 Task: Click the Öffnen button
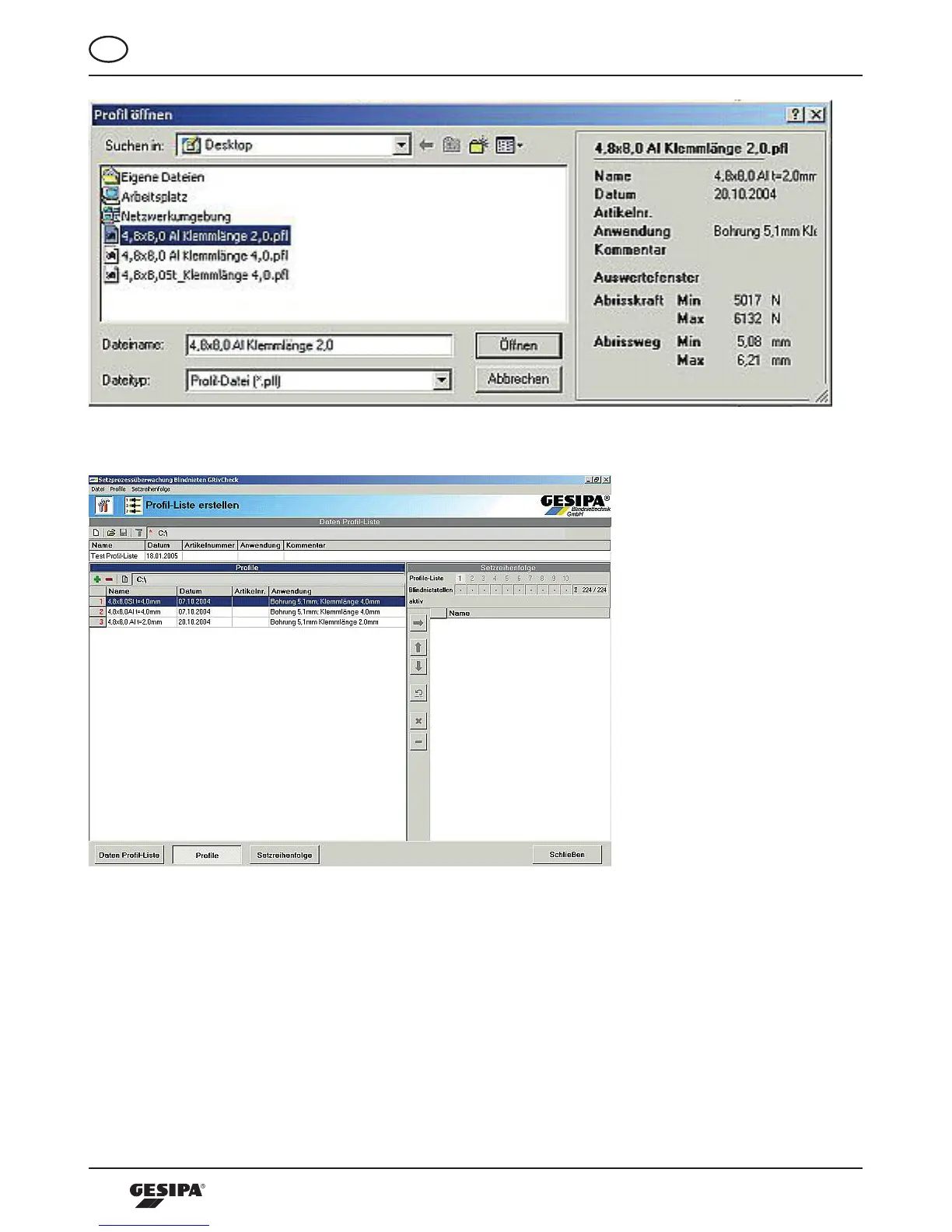pyautogui.click(x=518, y=345)
